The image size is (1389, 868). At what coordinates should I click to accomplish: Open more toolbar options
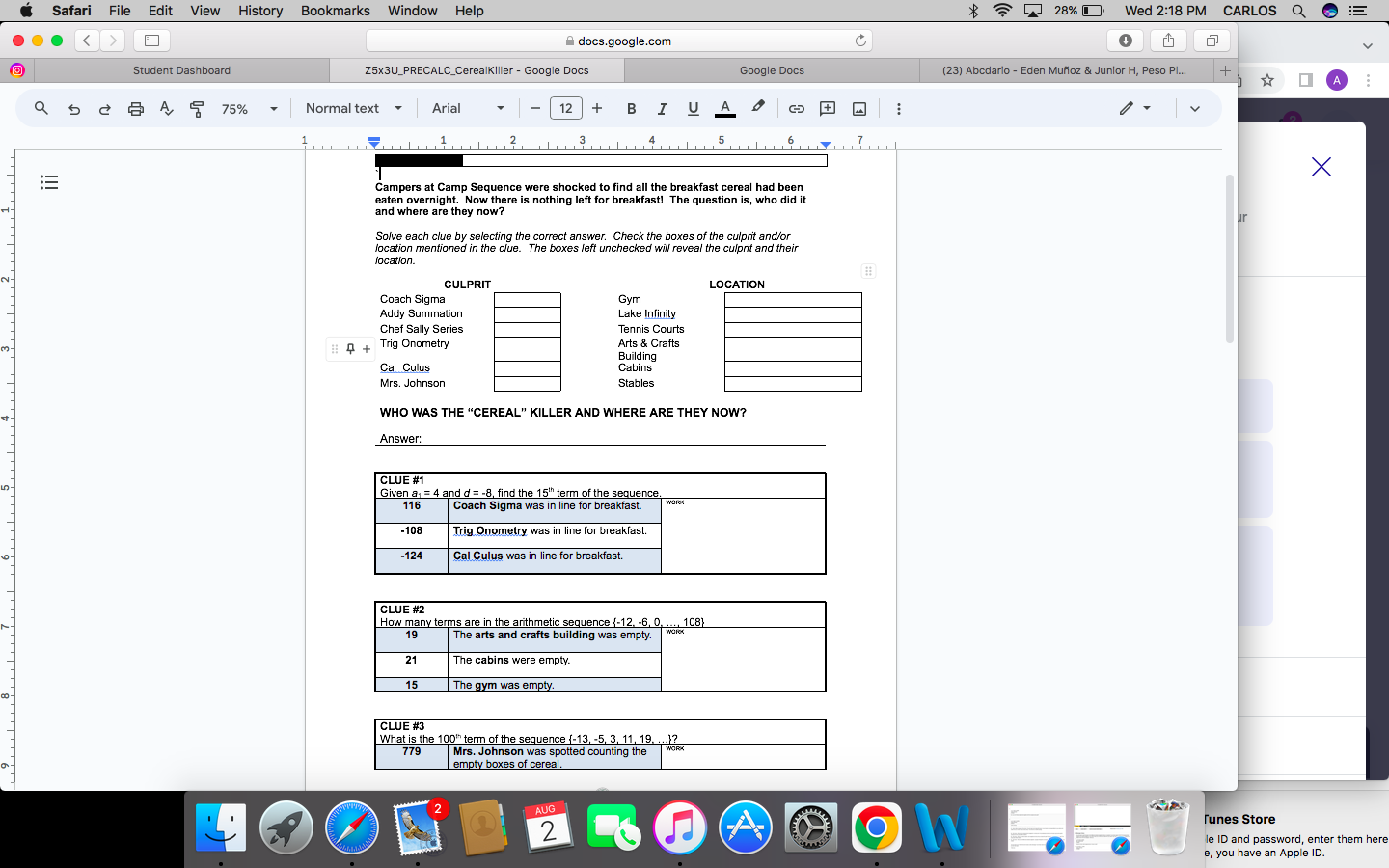click(x=898, y=109)
